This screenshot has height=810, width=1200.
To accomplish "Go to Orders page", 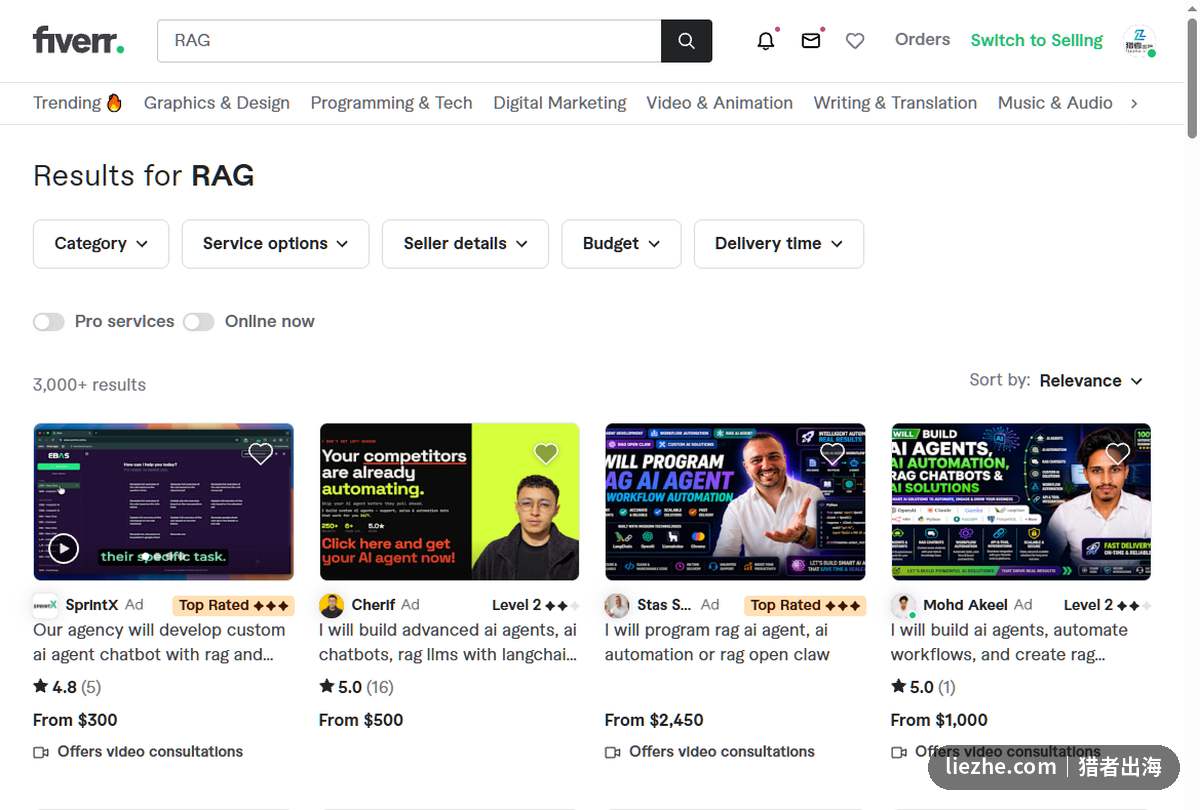I will point(922,40).
